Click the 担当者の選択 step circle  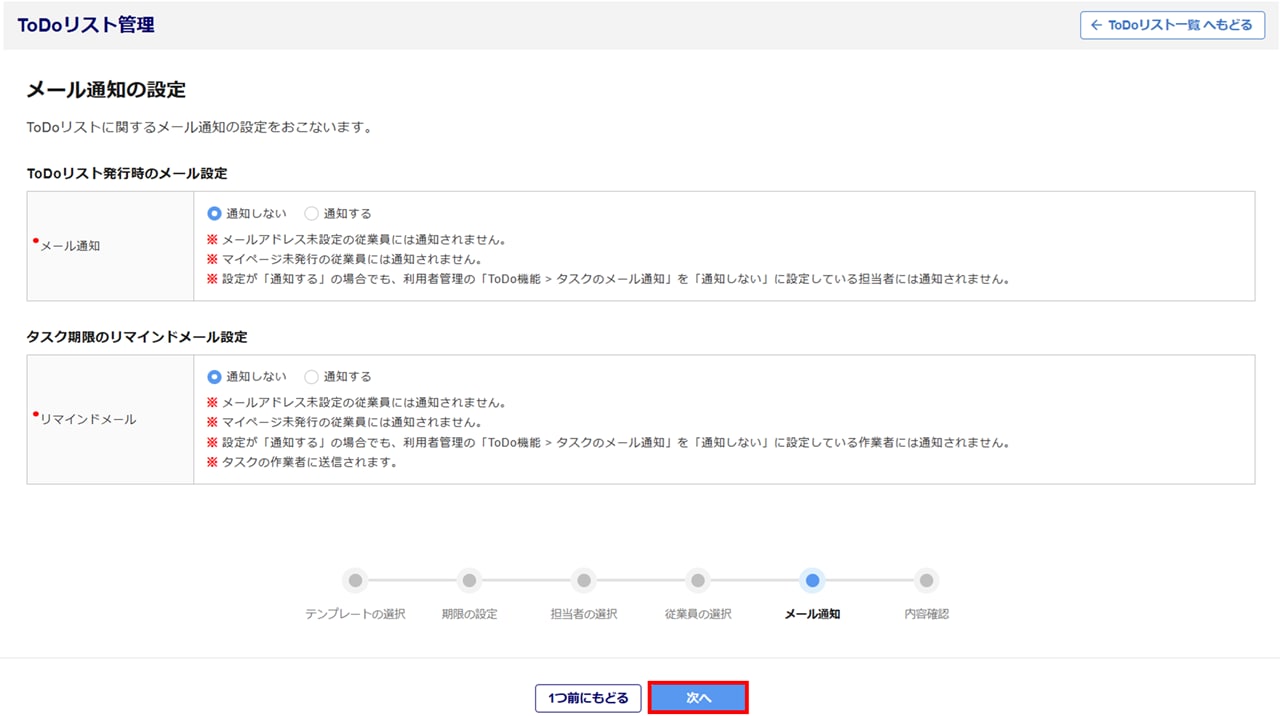pos(584,580)
